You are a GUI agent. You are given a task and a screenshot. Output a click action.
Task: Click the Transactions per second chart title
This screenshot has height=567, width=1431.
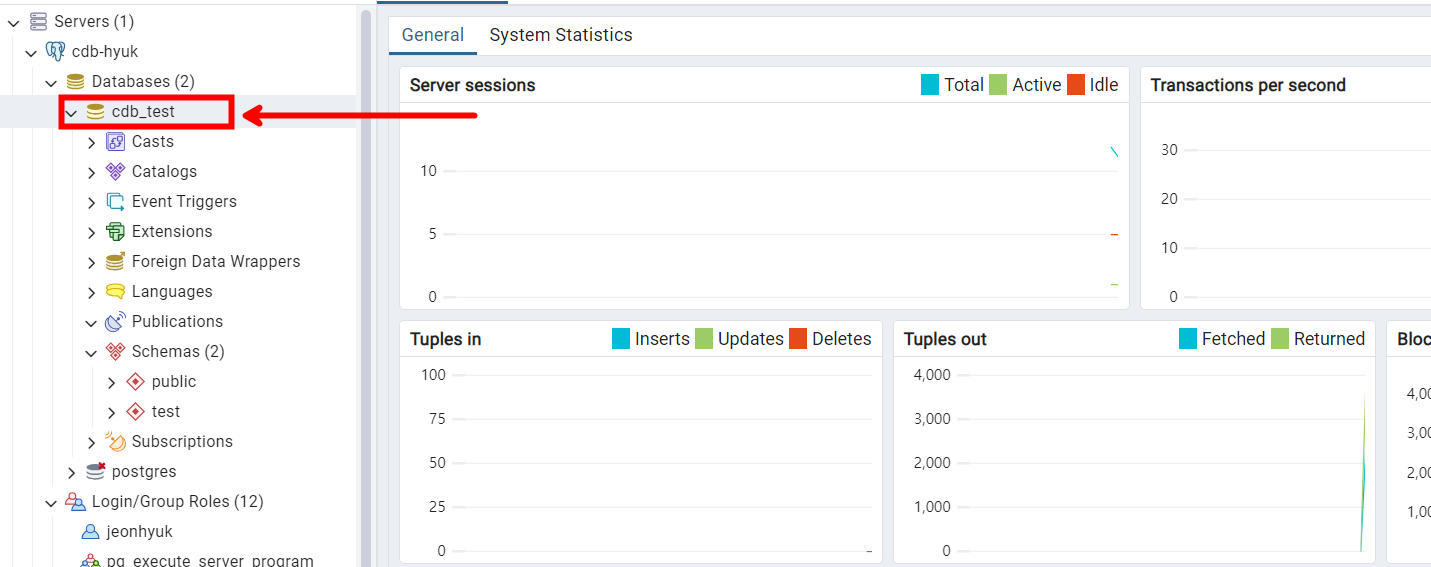click(1248, 85)
